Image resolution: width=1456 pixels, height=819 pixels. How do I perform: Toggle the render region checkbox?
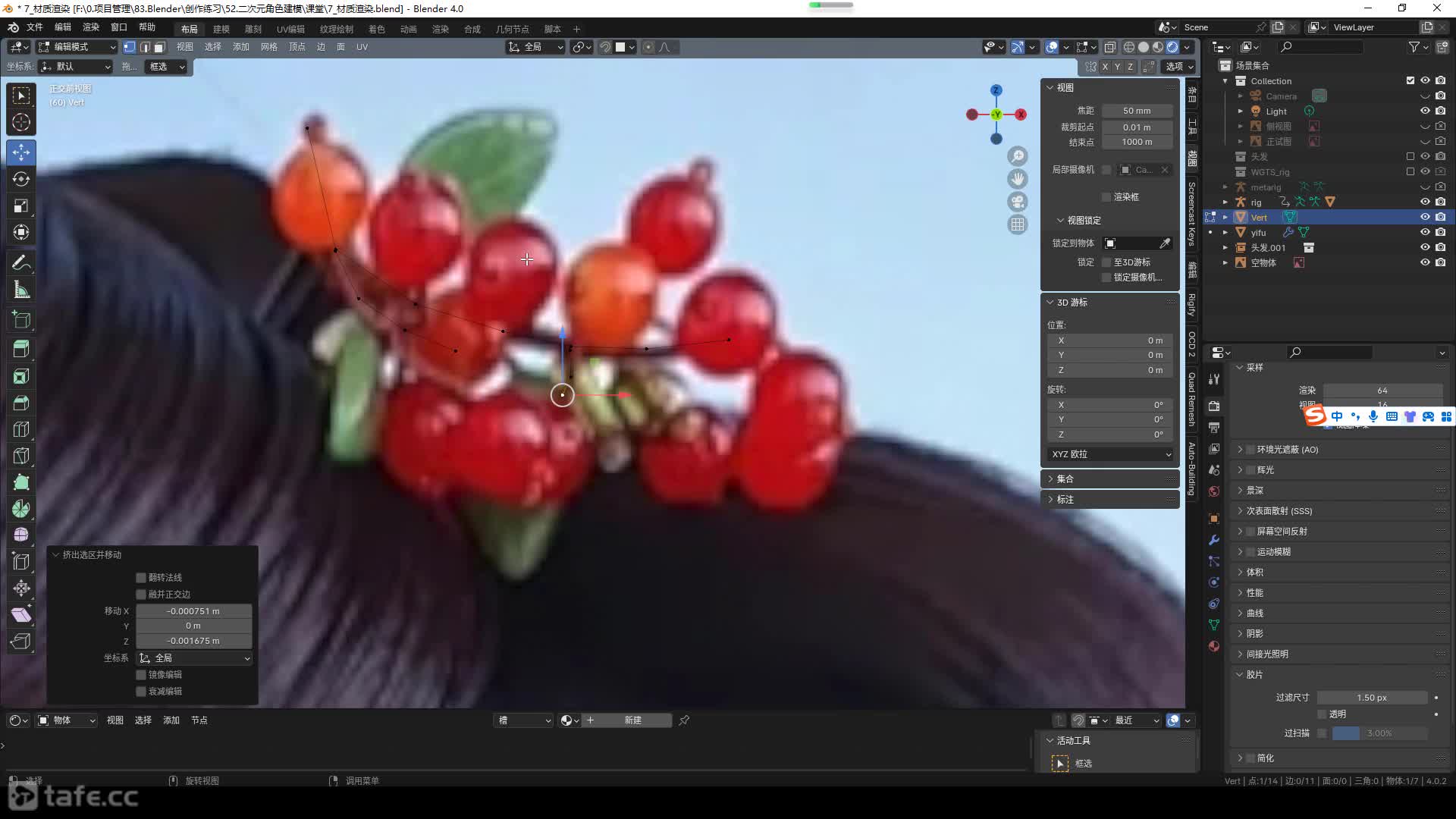coord(1106,197)
